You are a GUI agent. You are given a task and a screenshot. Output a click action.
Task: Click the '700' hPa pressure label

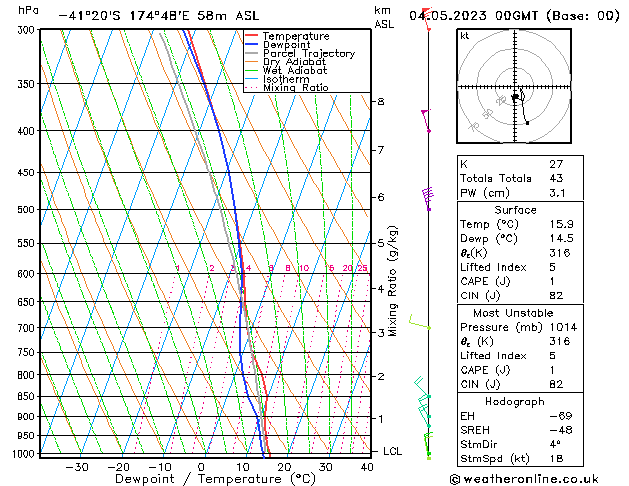[x=28, y=328]
